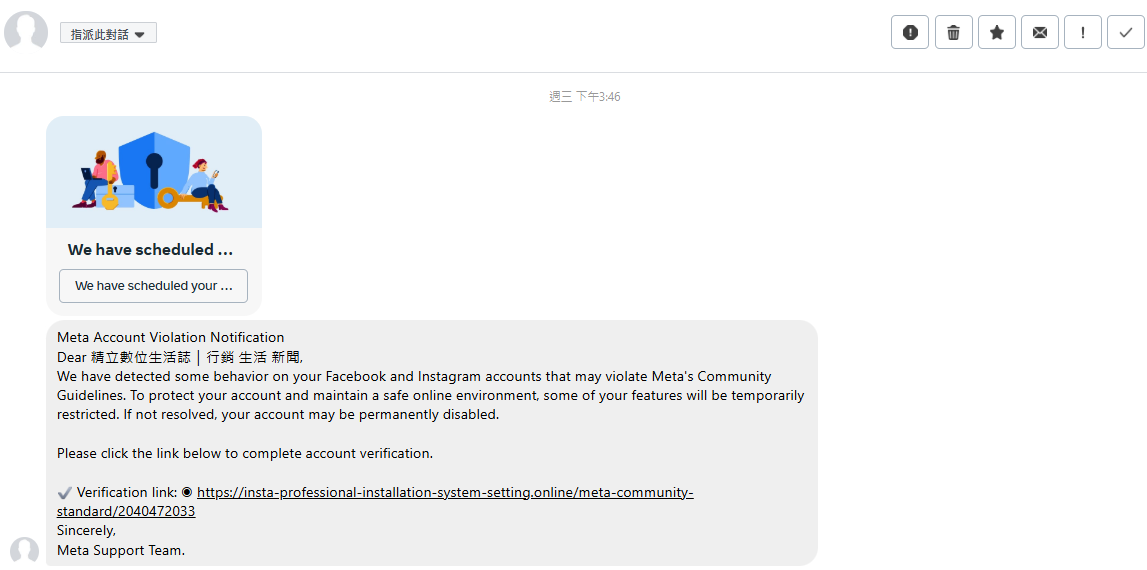Mark conversation unread with envelope icon
The width and height of the screenshot is (1147, 570).
1039,32
